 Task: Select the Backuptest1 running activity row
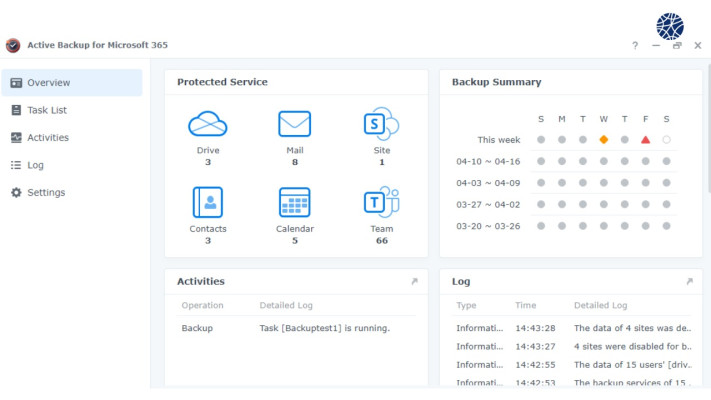pos(296,328)
